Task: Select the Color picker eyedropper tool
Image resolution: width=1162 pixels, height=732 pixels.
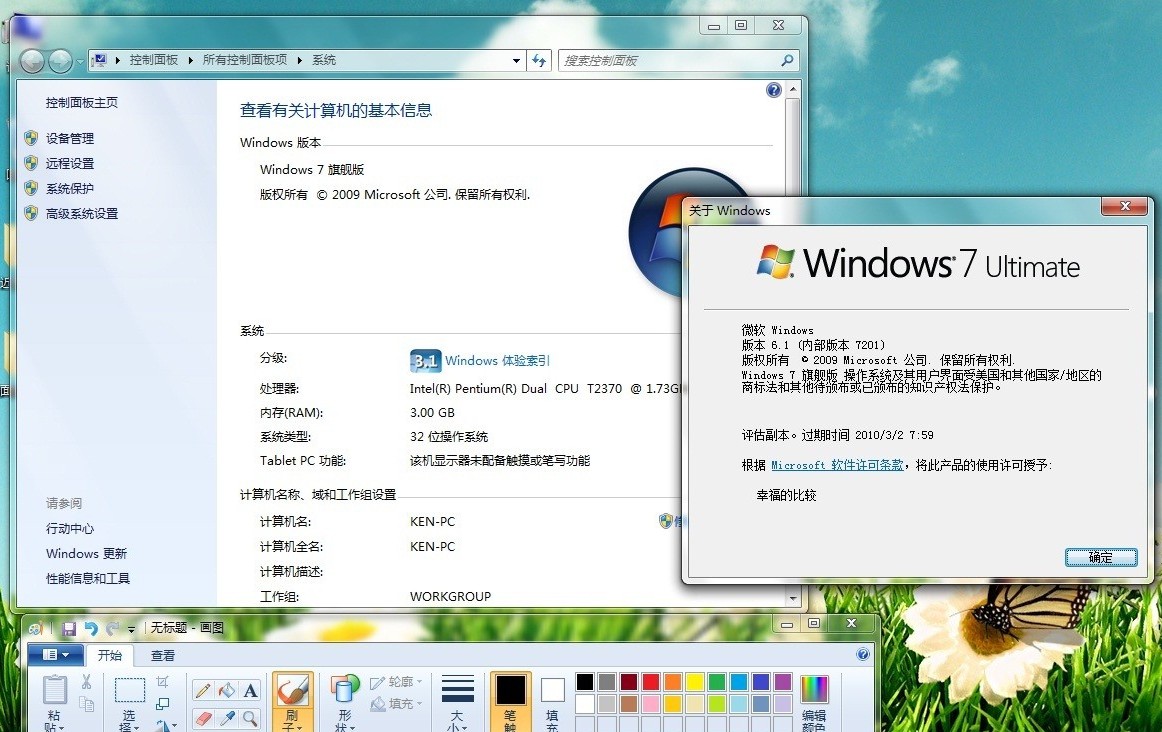Action: click(227, 717)
